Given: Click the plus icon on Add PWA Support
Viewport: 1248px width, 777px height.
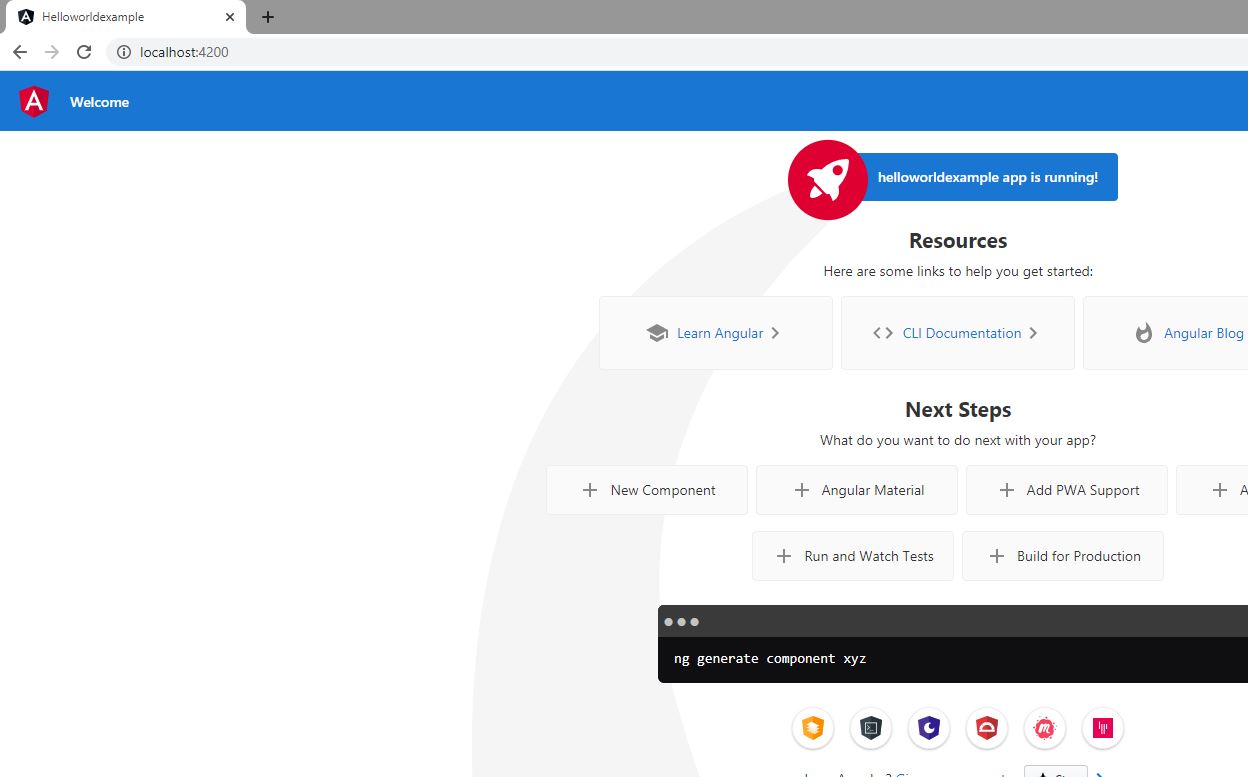Looking at the screenshot, I should click(x=1007, y=490).
